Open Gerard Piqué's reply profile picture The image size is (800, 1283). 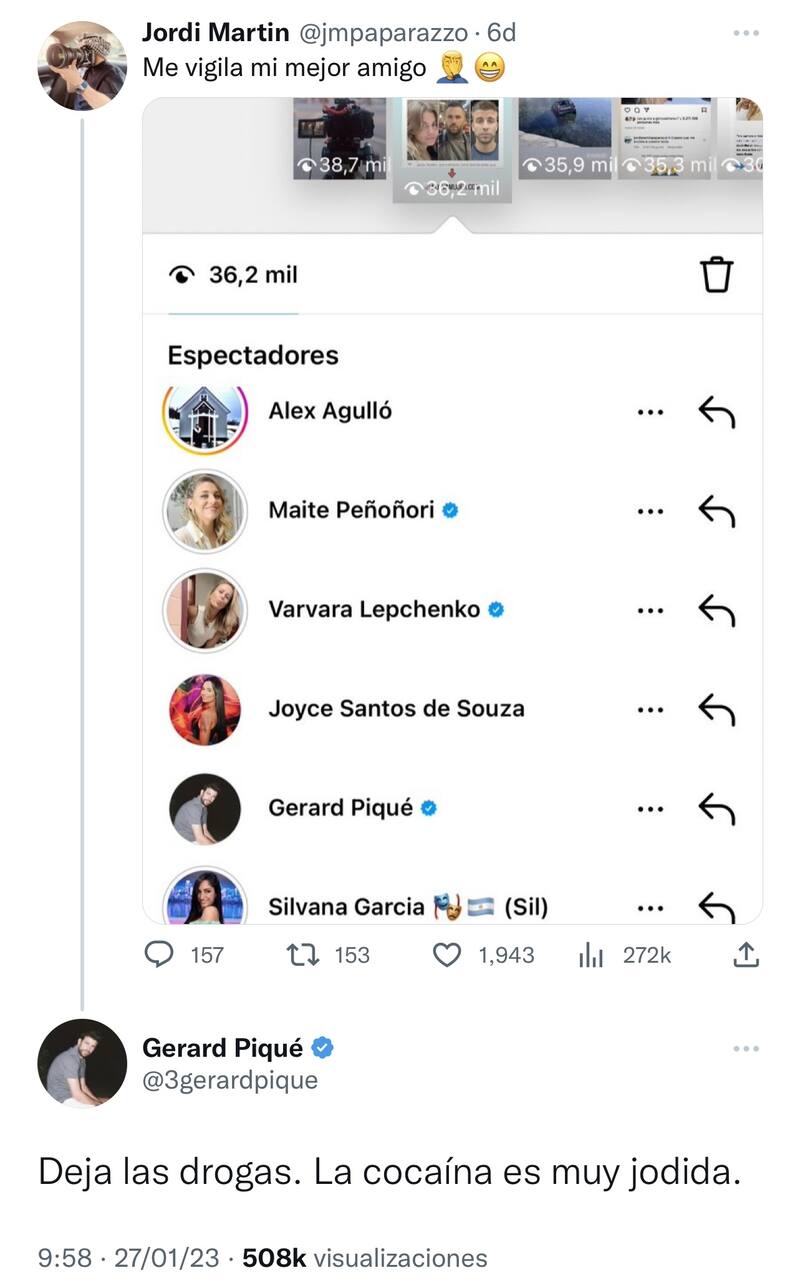[x=82, y=1063]
